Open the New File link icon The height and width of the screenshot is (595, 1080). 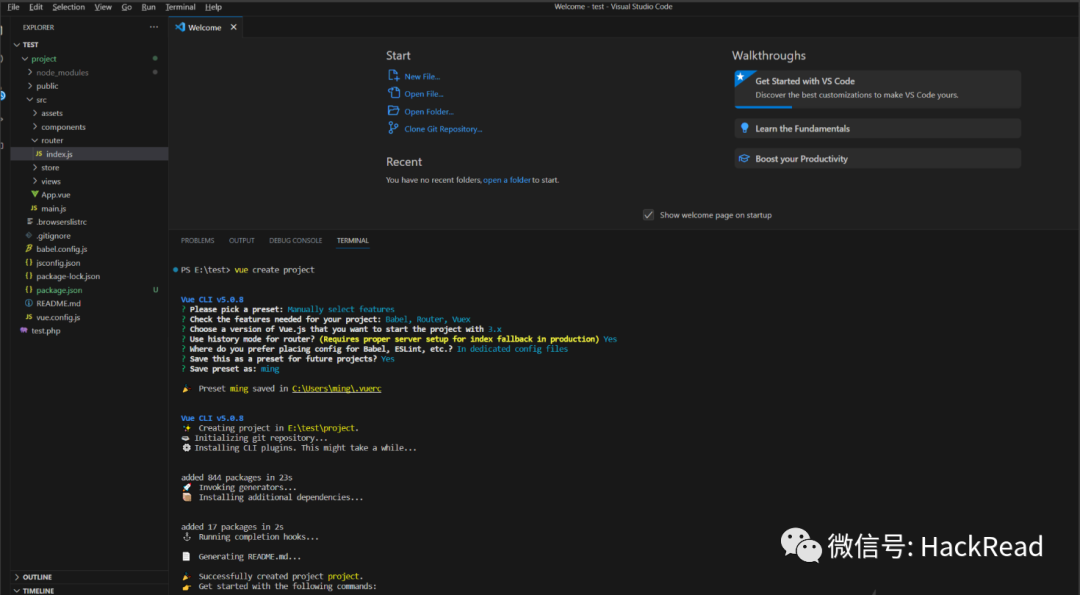[x=393, y=76]
